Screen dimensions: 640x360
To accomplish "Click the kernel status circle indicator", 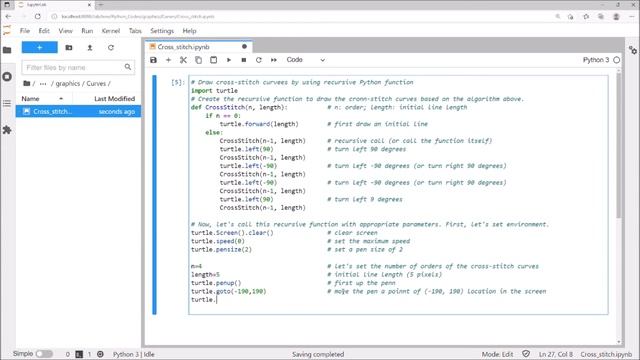I will click(x=617, y=60).
